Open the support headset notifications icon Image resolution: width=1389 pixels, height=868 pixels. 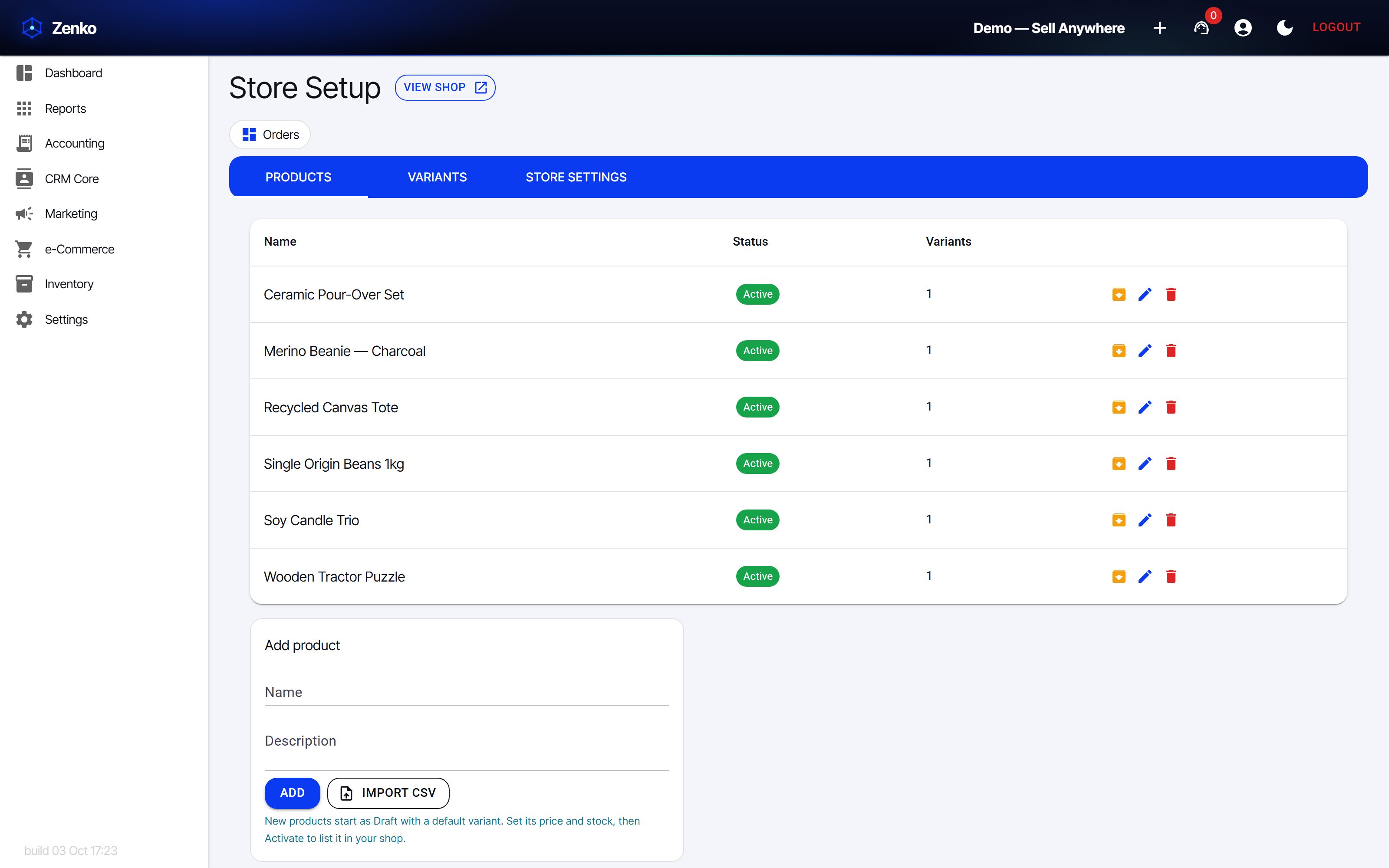(x=1201, y=27)
